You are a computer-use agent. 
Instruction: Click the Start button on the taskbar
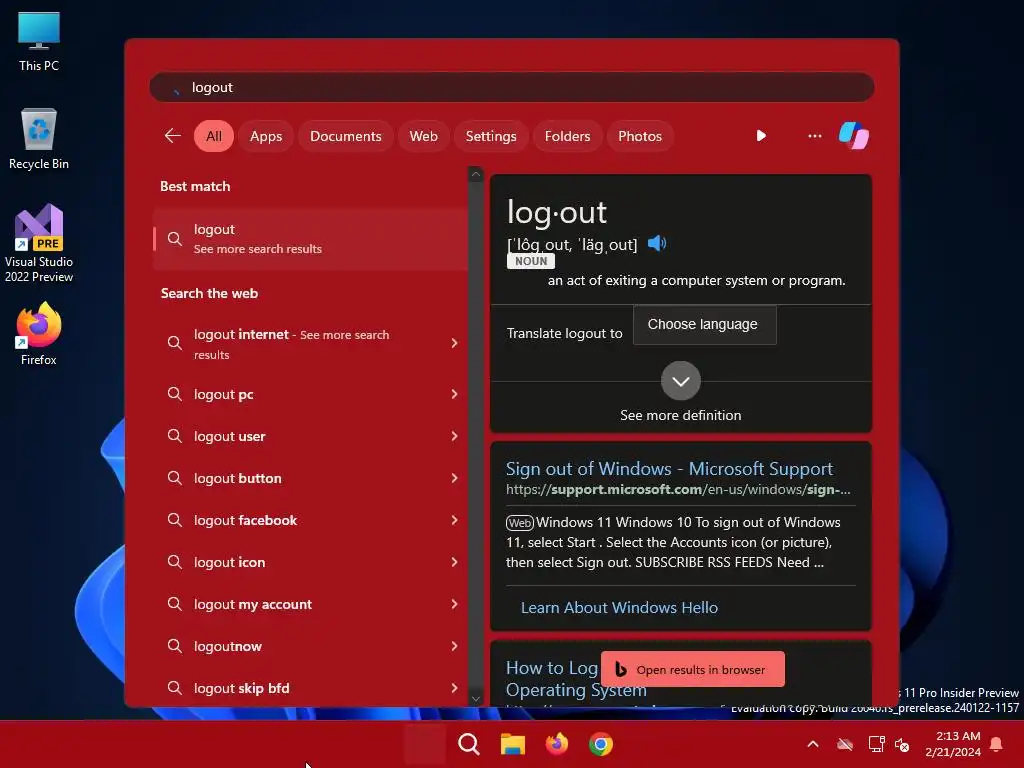pyautogui.click(x=424, y=744)
